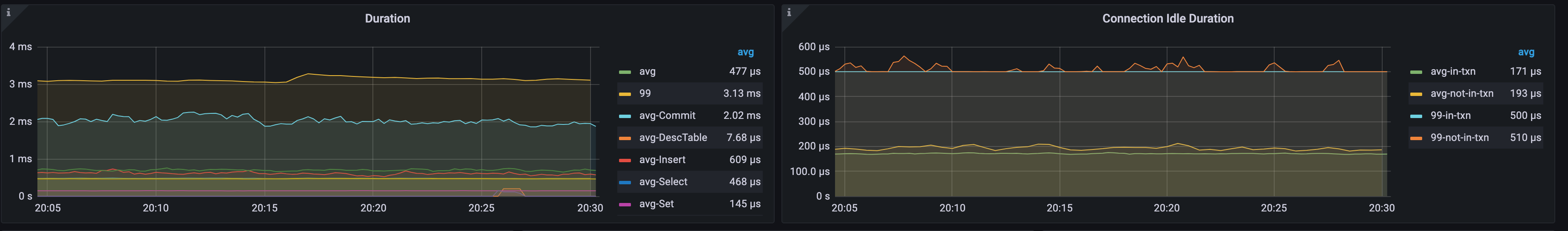The image size is (1568, 231).
Task: Click the avg-Set magenta color swatch
Action: coord(625,204)
